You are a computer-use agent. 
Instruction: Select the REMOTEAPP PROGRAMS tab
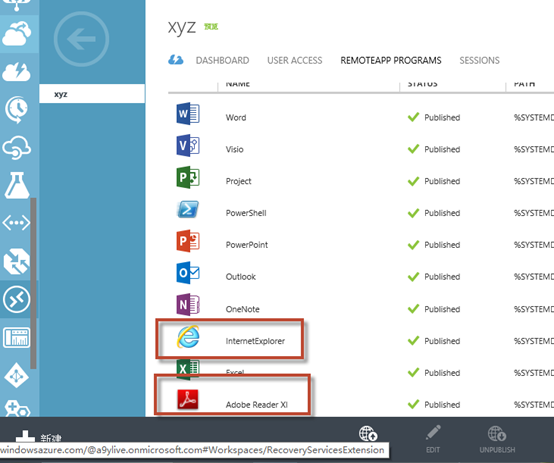click(x=391, y=60)
